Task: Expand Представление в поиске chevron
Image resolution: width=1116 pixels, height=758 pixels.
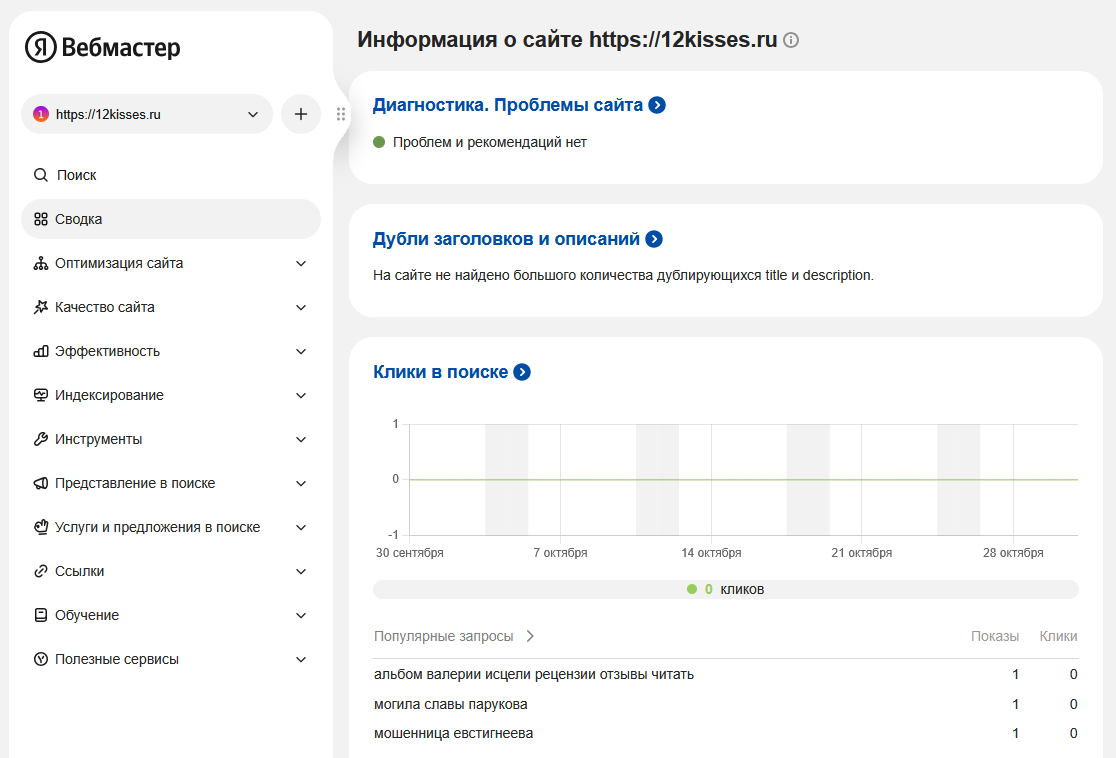Action: pyautogui.click(x=301, y=483)
